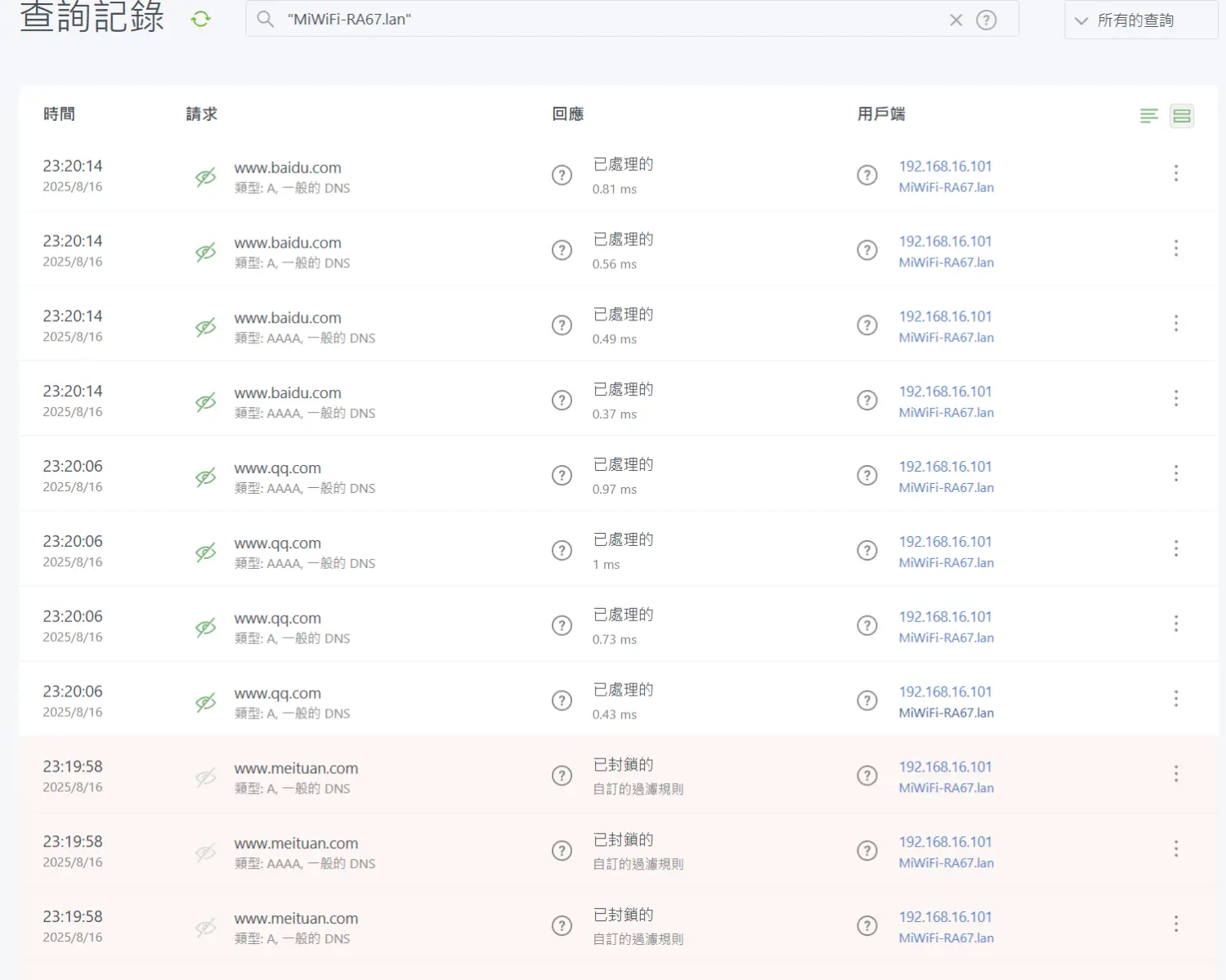Clear the "MiWiFi-RA67.lan" search text with the X

coord(956,20)
